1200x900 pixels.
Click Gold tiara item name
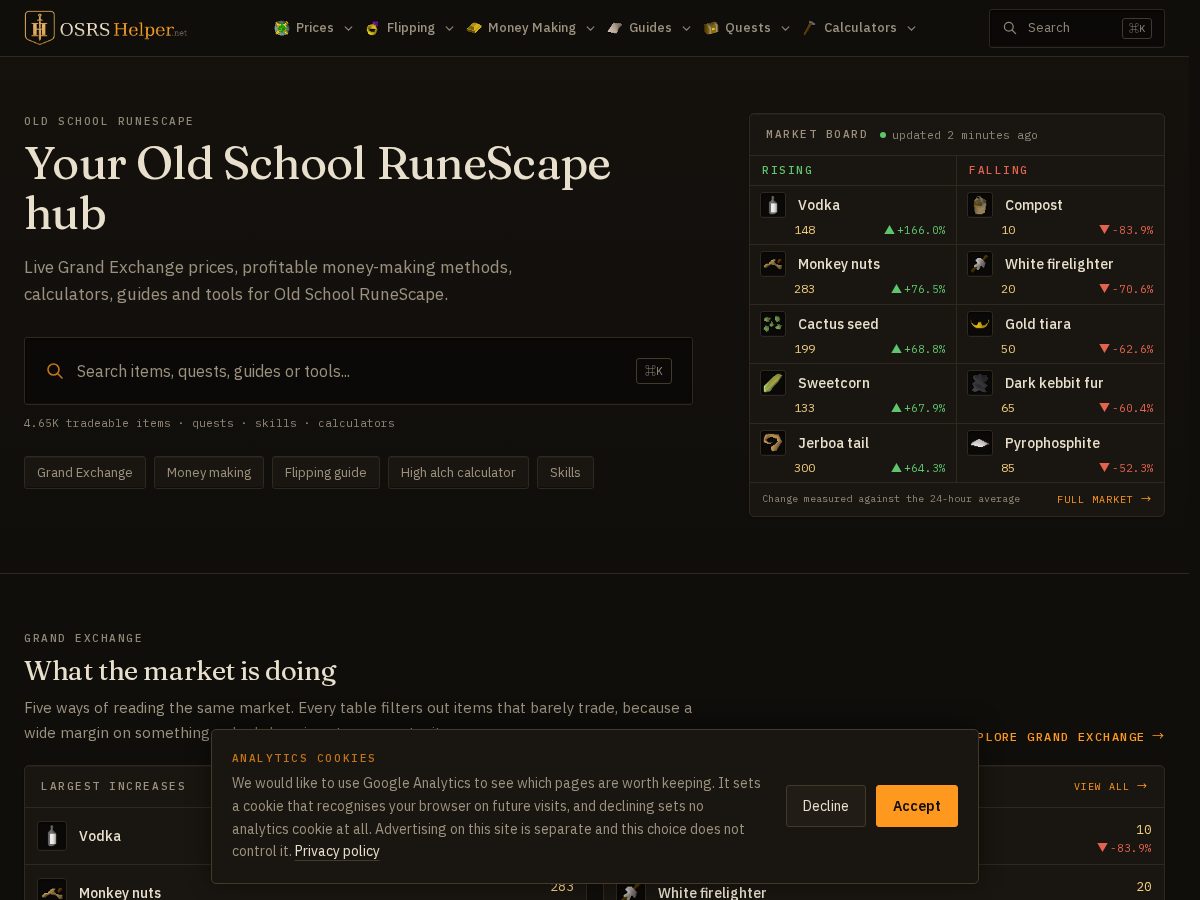click(1038, 324)
